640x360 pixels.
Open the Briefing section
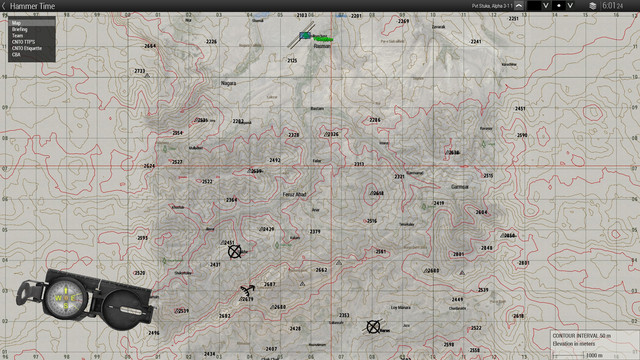point(20,29)
